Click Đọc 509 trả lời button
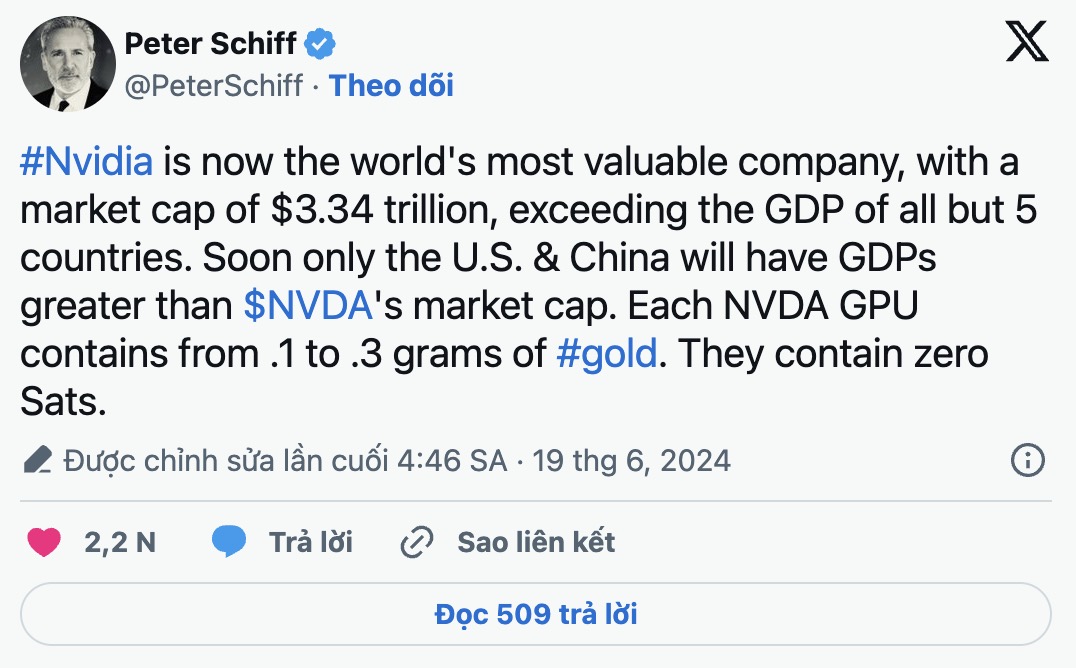The width and height of the screenshot is (1076, 668). (x=536, y=614)
